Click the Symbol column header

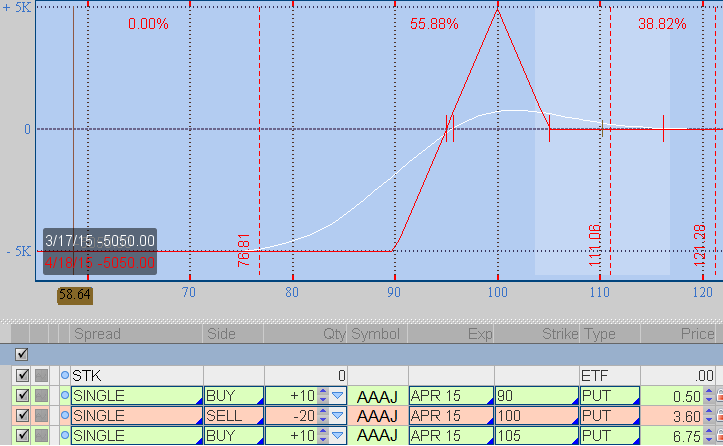point(378,333)
